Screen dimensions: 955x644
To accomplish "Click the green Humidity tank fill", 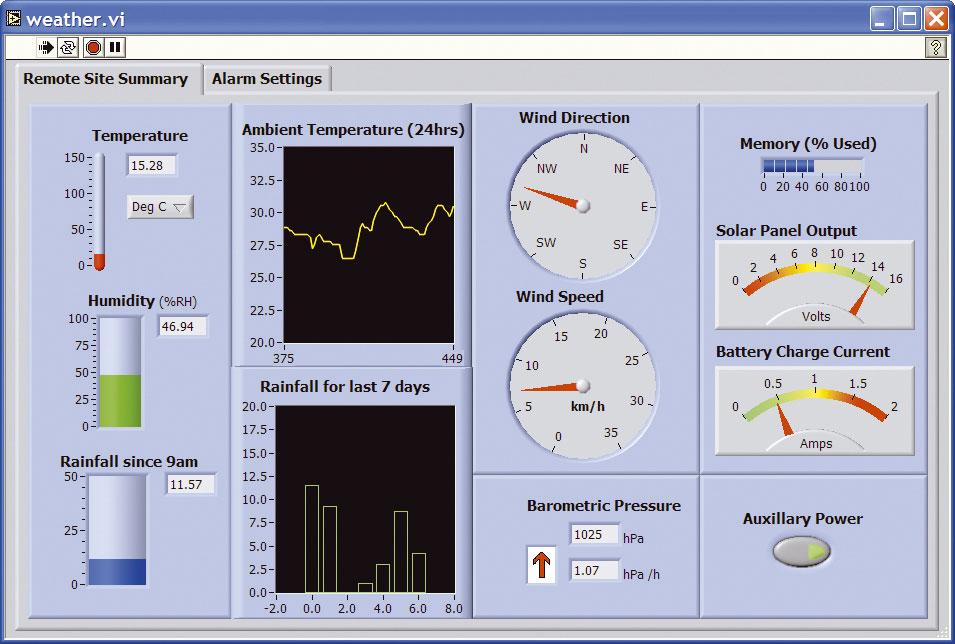I will pos(121,400).
